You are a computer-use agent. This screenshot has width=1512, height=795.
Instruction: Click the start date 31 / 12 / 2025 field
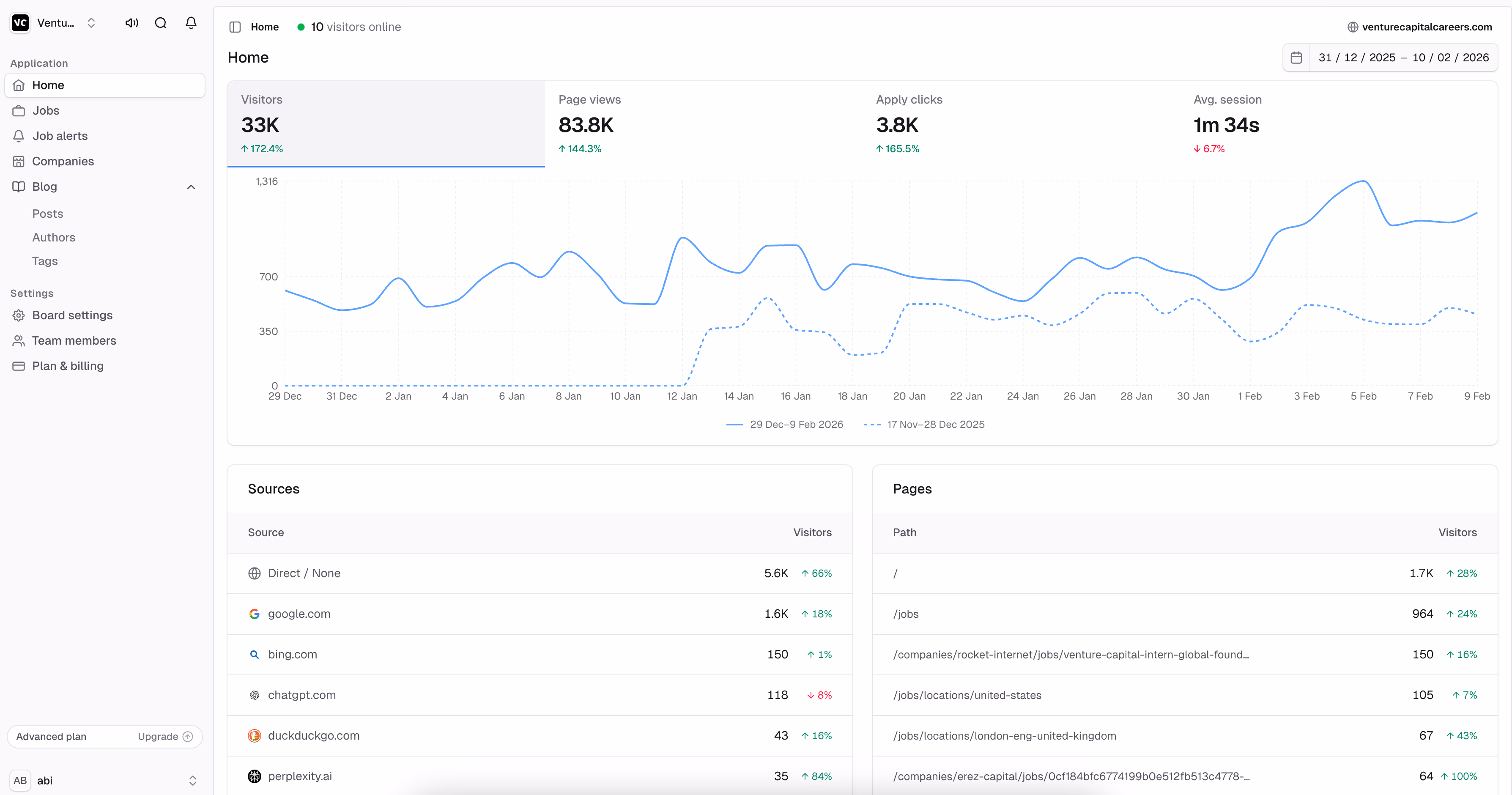1356,58
